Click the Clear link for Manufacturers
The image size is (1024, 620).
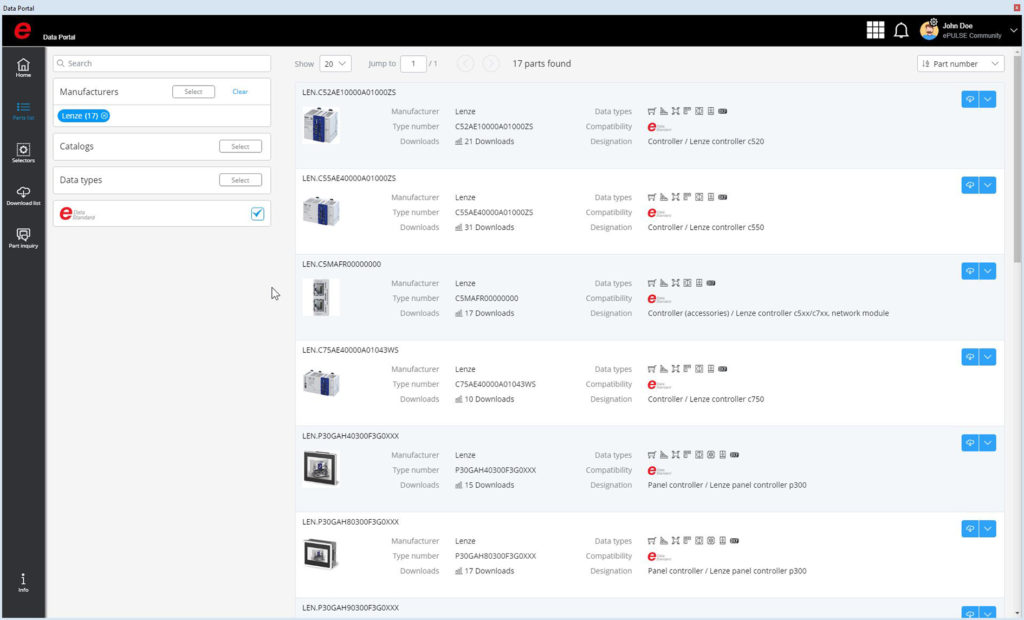click(240, 92)
